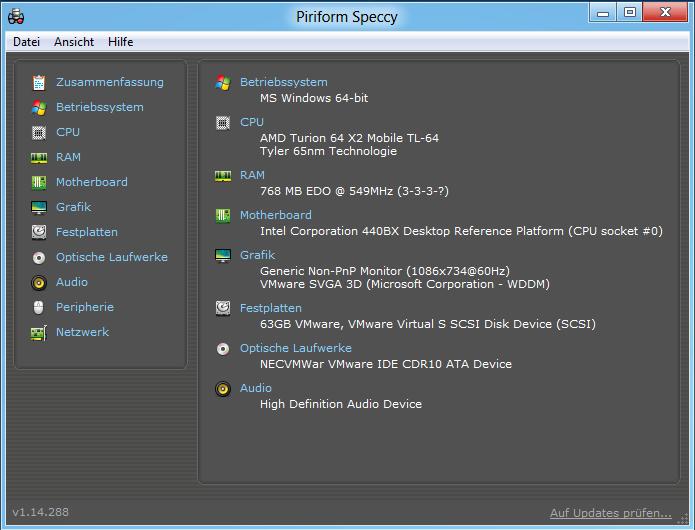Open the Ansicht menu

(x=74, y=42)
